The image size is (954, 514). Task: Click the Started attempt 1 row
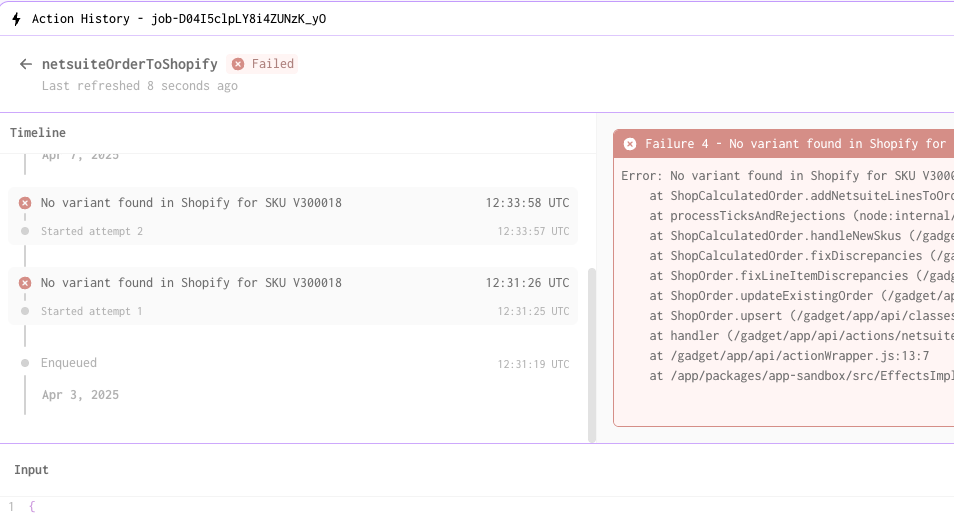click(x=293, y=311)
